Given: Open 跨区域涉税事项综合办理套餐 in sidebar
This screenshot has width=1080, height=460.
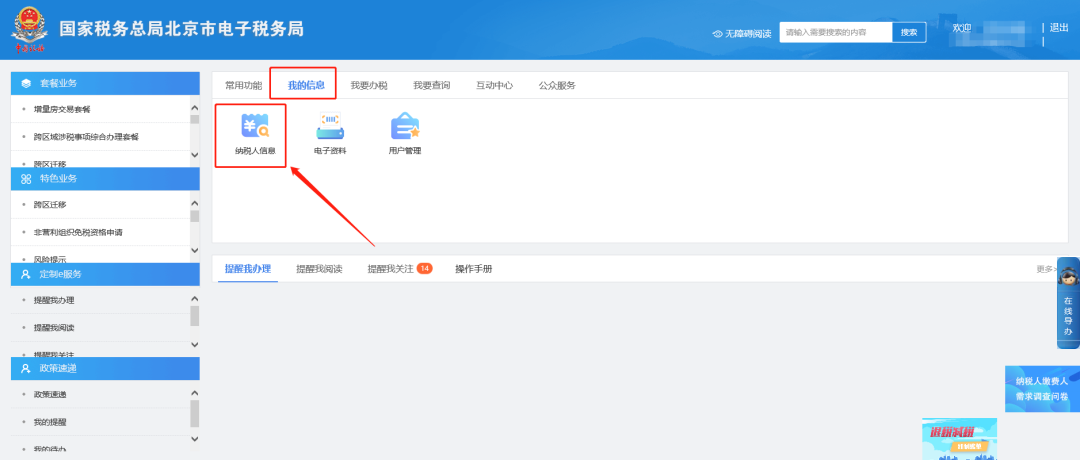Looking at the screenshot, I should [86, 136].
